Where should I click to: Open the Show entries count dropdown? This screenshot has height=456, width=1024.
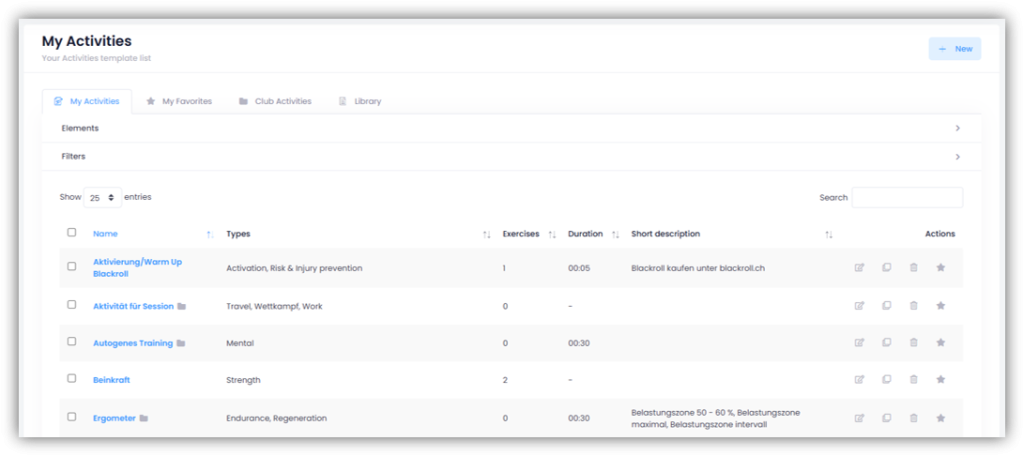click(x=103, y=198)
